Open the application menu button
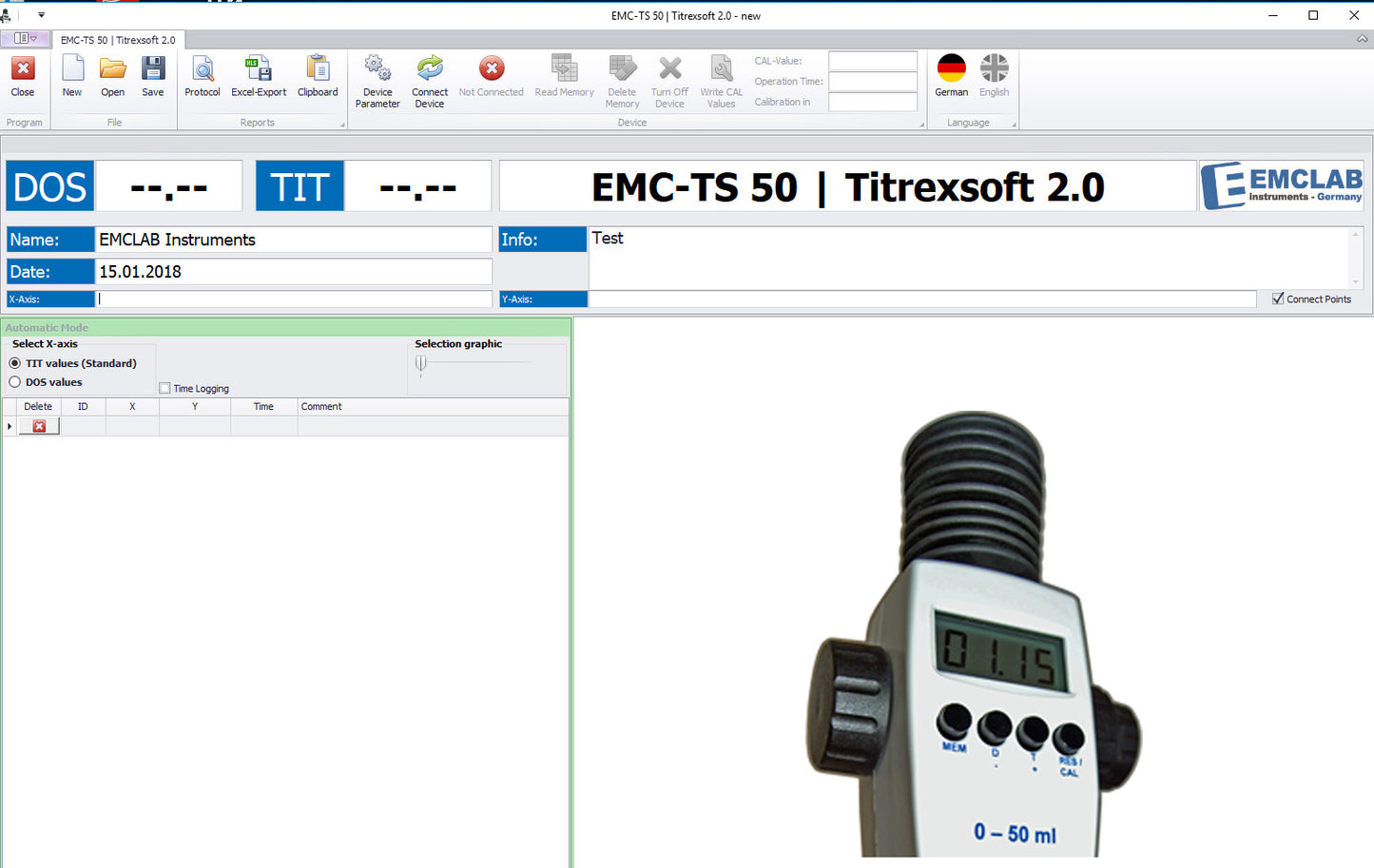 (26, 39)
